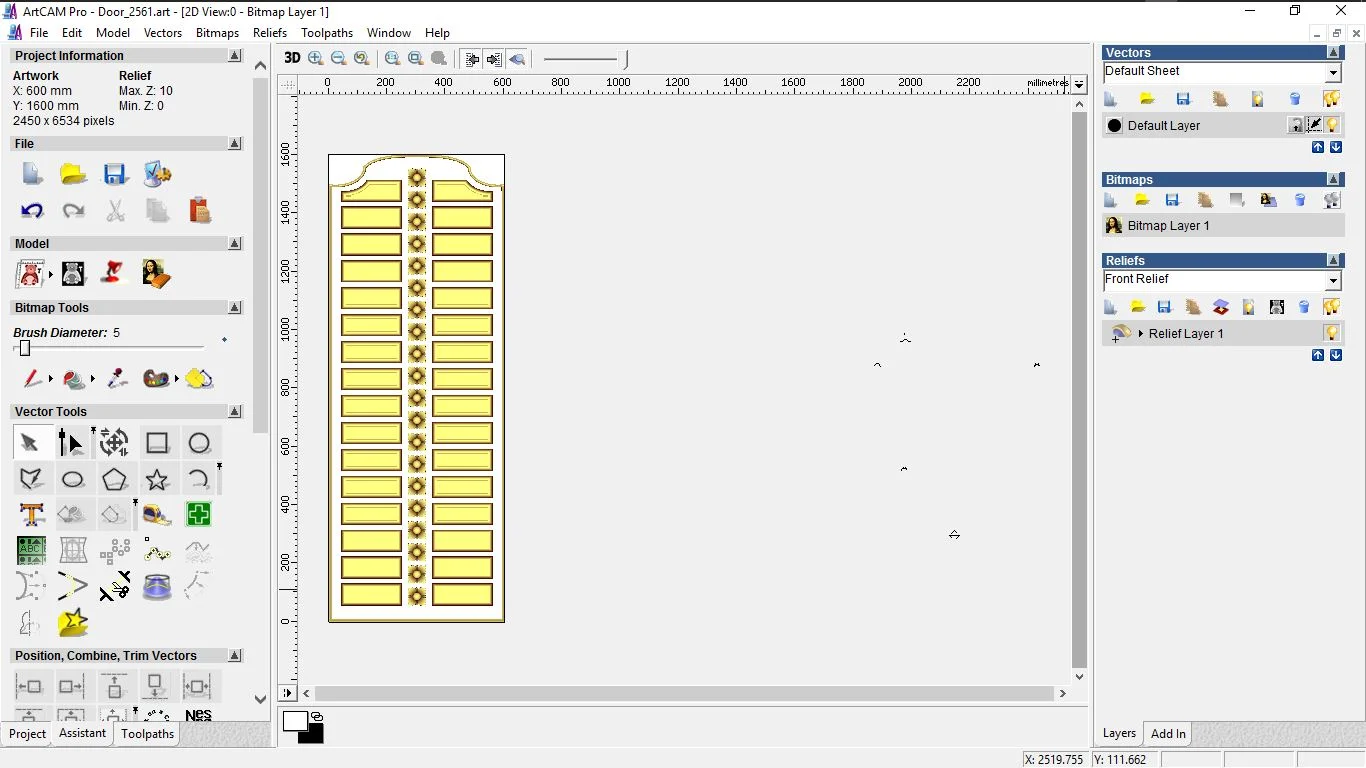The image size is (1366, 768).
Task: Open the Default Sheet dropdown
Action: click(x=1333, y=73)
